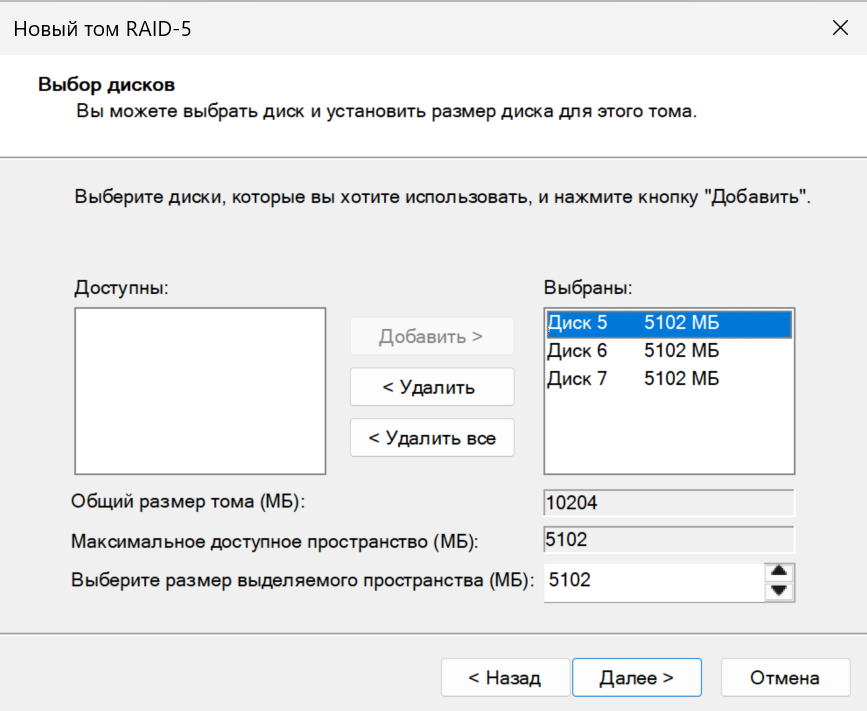867x711 pixels.
Task: Decrease allocated space with the down arrow
Action: pos(779,591)
